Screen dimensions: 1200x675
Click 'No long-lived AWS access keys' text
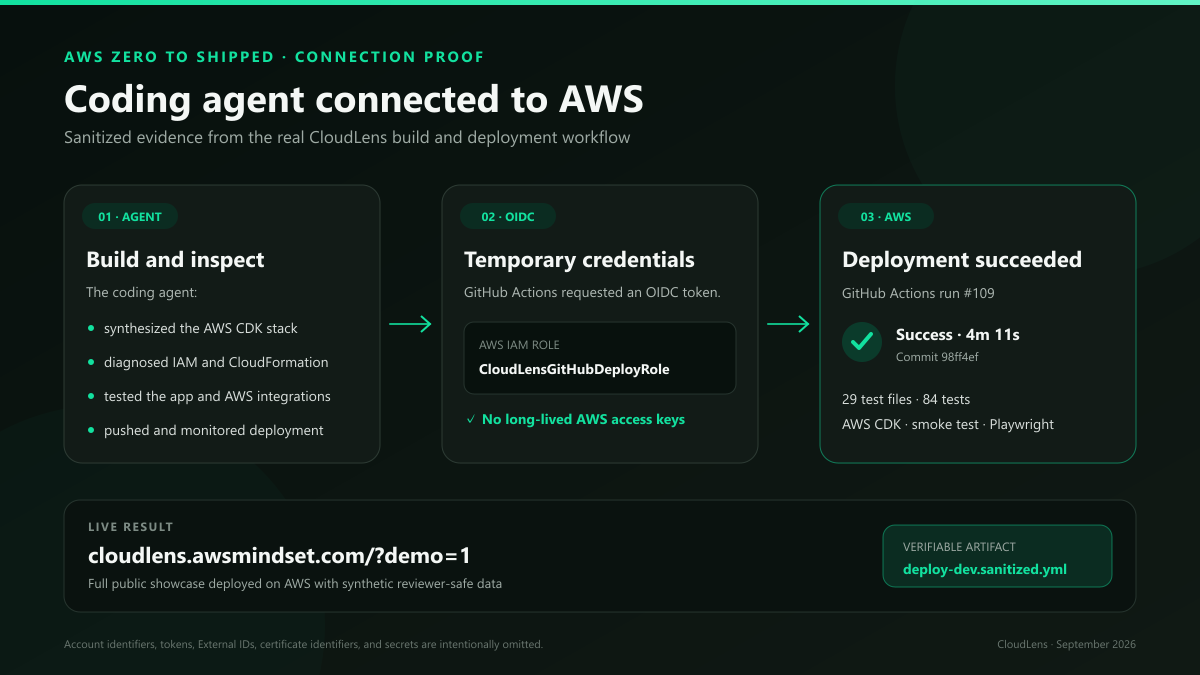click(x=583, y=420)
